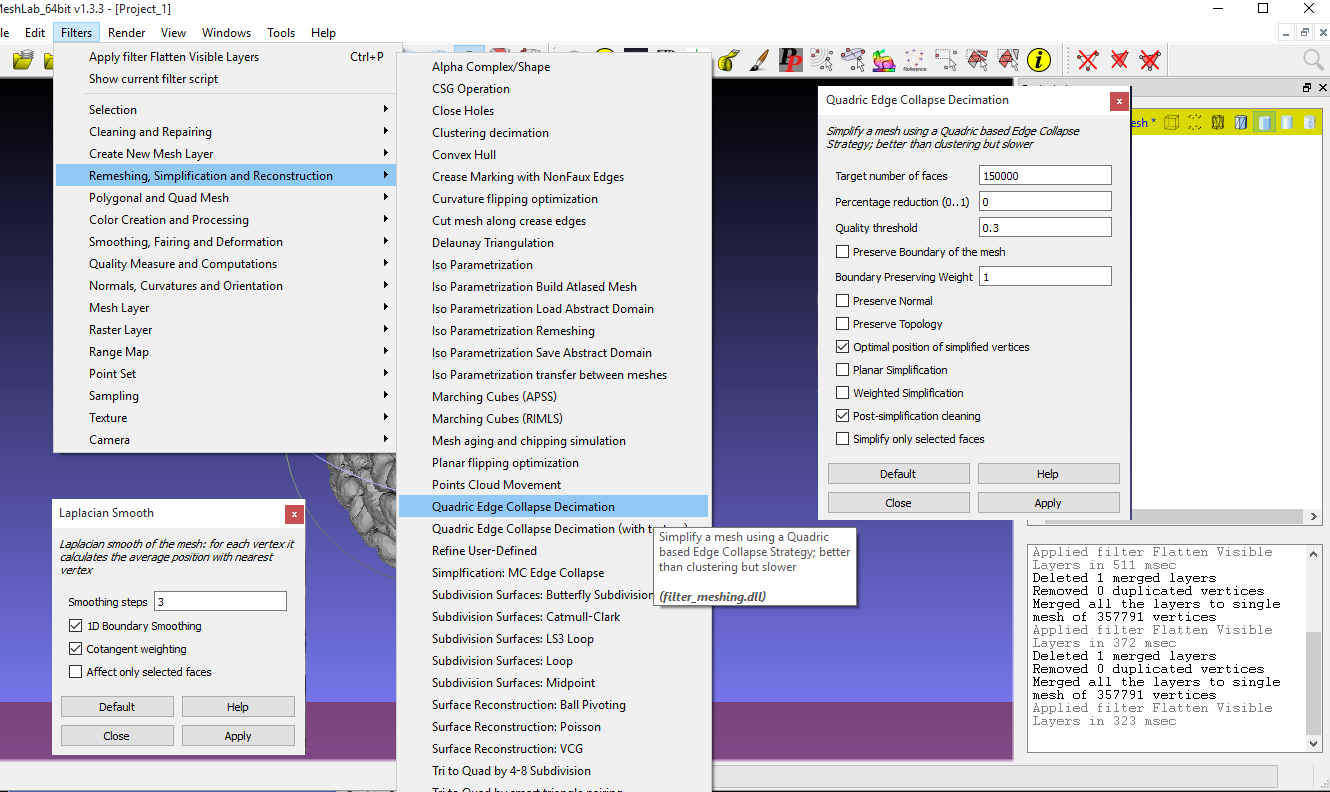Choose Show current filter script
This screenshot has height=792, width=1330.
pyautogui.click(x=225, y=79)
